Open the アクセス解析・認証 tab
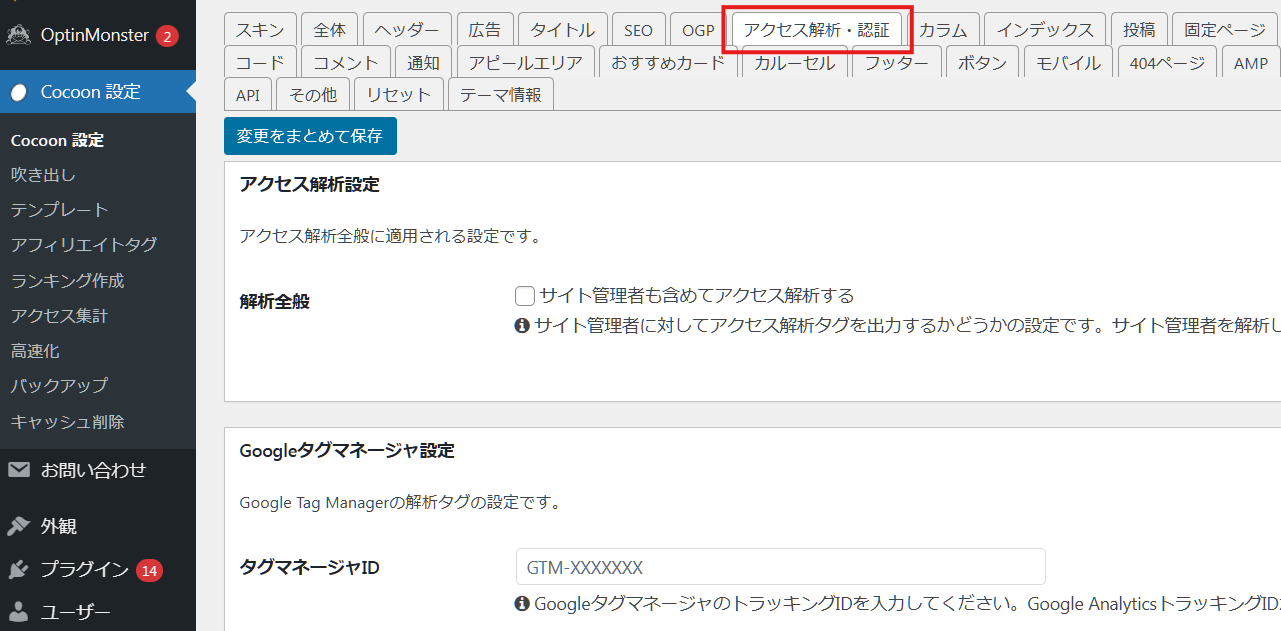Image resolution: width=1281 pixels, height=631 pixels. (x=816, y=30)
